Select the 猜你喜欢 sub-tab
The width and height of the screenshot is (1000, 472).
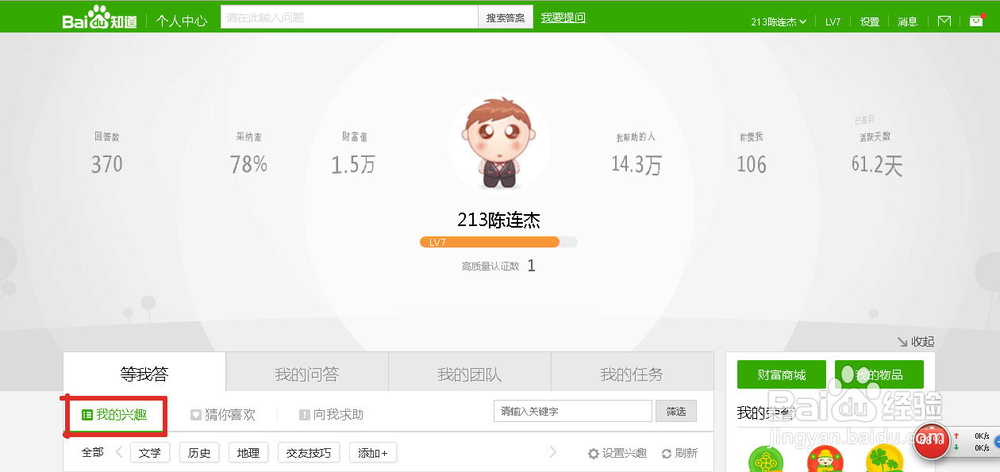(x=223, y=415)
